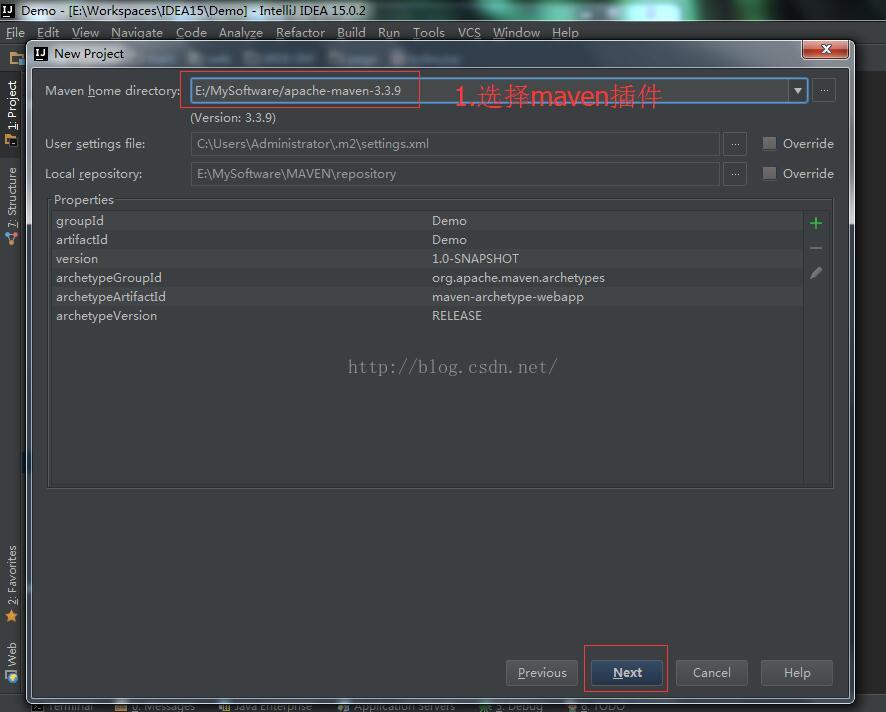Viewport: 886px width, 712px height.
Task: Browse for Maven home directory
Action: [x=824, y=90]
